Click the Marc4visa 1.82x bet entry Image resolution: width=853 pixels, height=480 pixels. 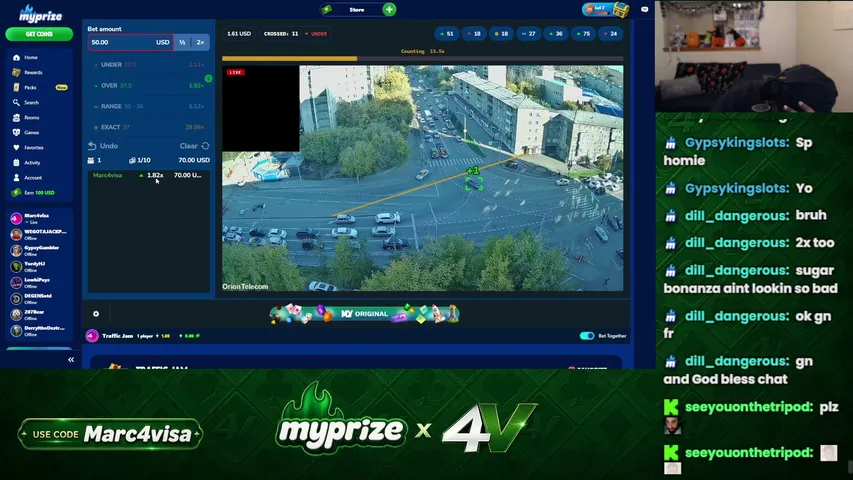148,175
